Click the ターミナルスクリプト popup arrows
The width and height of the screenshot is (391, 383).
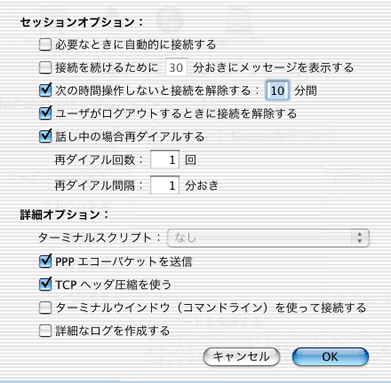click(359, 238)
